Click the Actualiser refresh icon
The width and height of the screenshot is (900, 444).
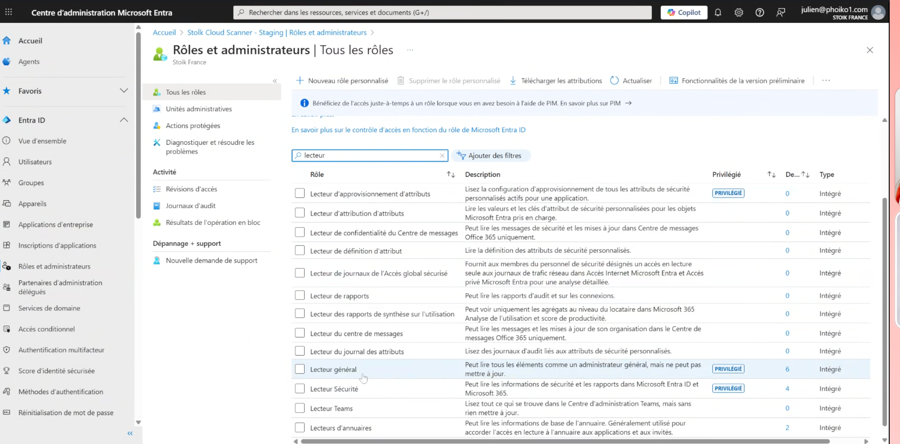click(615, 81)
